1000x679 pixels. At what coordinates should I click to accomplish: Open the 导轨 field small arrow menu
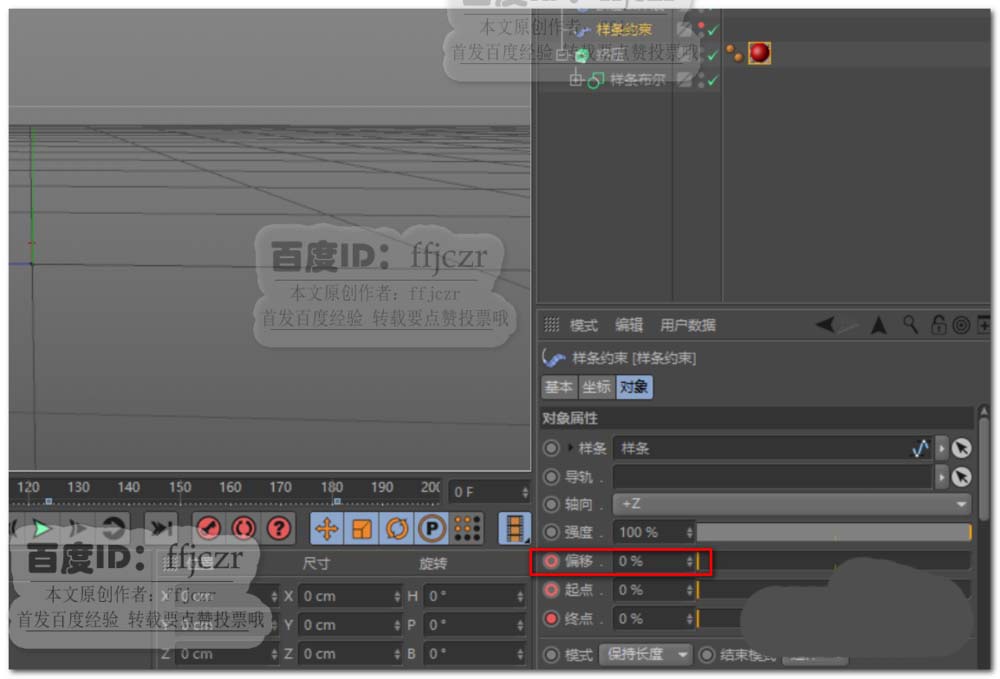941,477
